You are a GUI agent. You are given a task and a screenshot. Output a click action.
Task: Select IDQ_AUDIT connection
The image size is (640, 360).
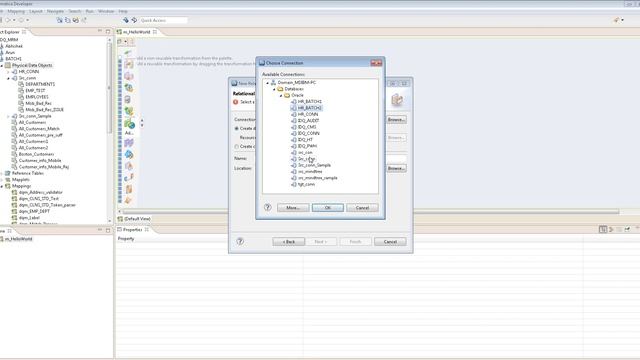309,121
